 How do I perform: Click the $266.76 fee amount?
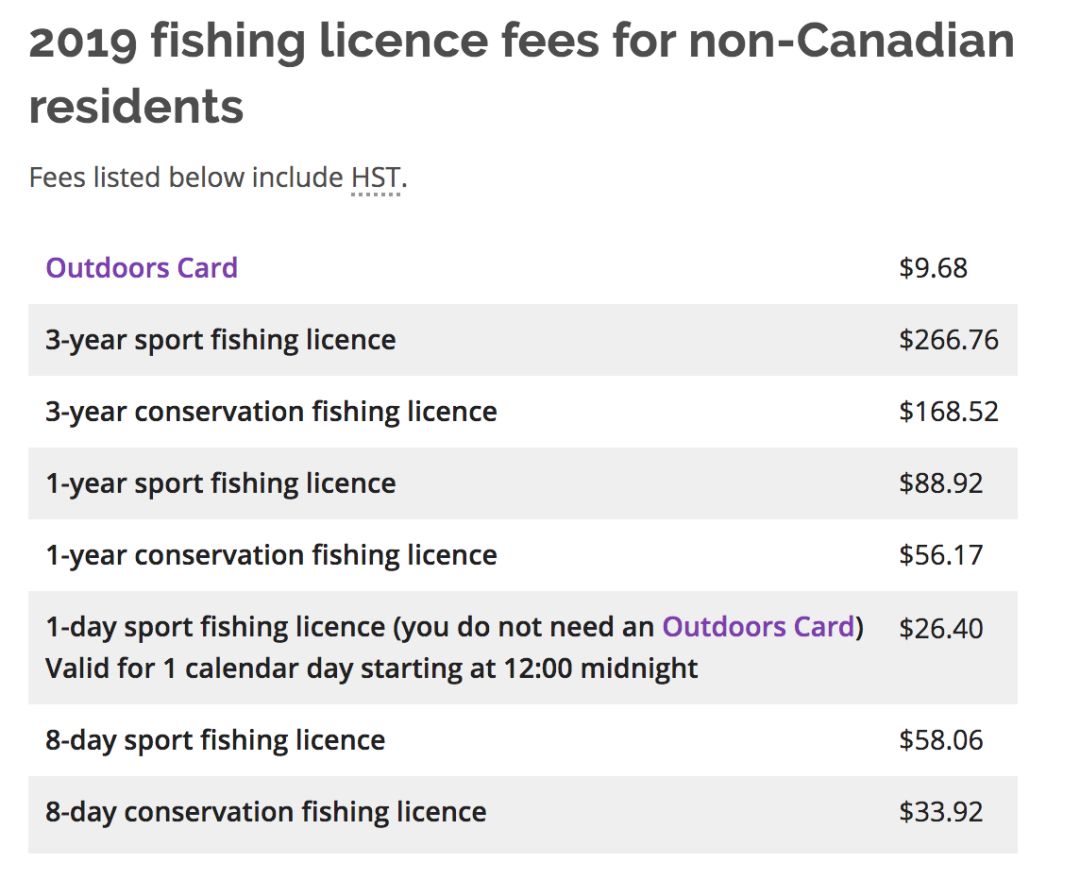click(x=948, y=339)
